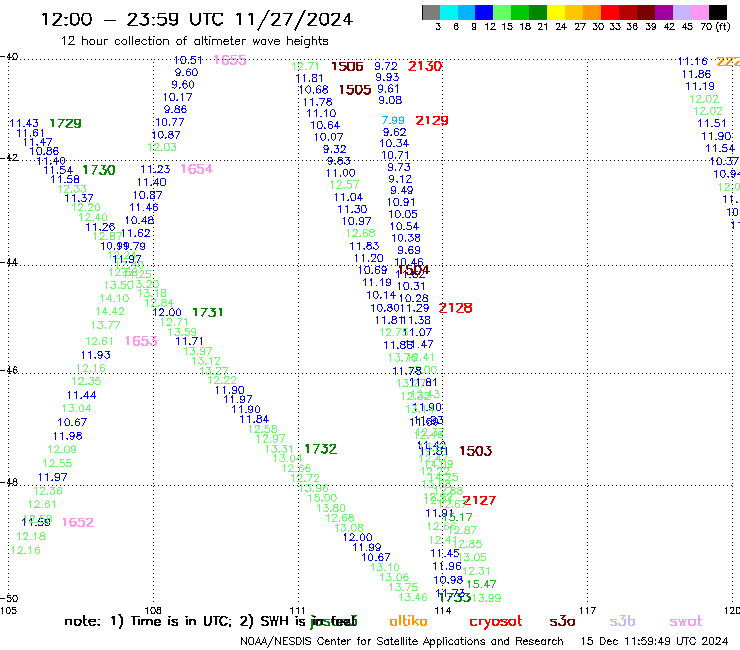The height and width of the screenshot is (650, 740).
Task: Click the cyan legend color swatch
Action: pyautogui.click(x=449, y=12)
